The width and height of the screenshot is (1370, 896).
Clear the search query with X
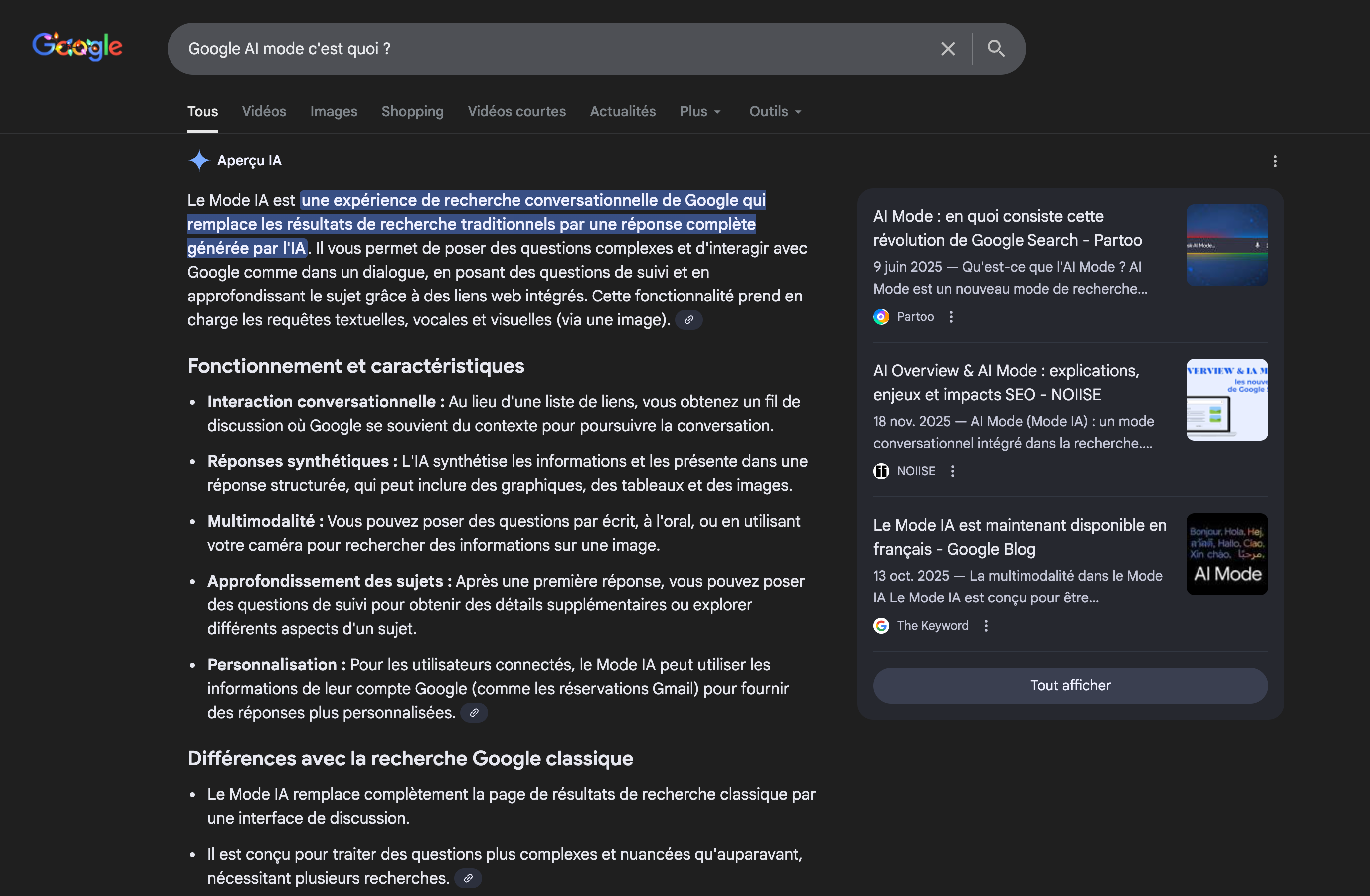[x=948, y=49]
